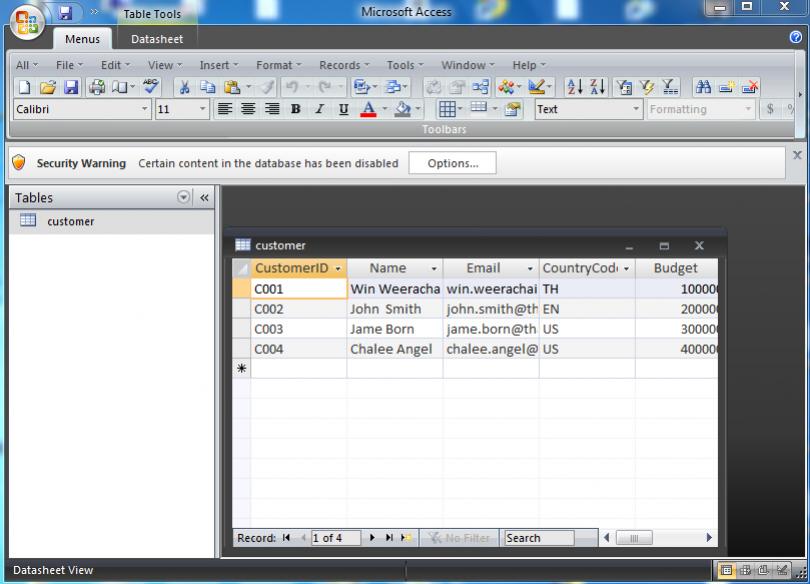Toggle bold formatting
Screen dimensions: 810x584
295,109
